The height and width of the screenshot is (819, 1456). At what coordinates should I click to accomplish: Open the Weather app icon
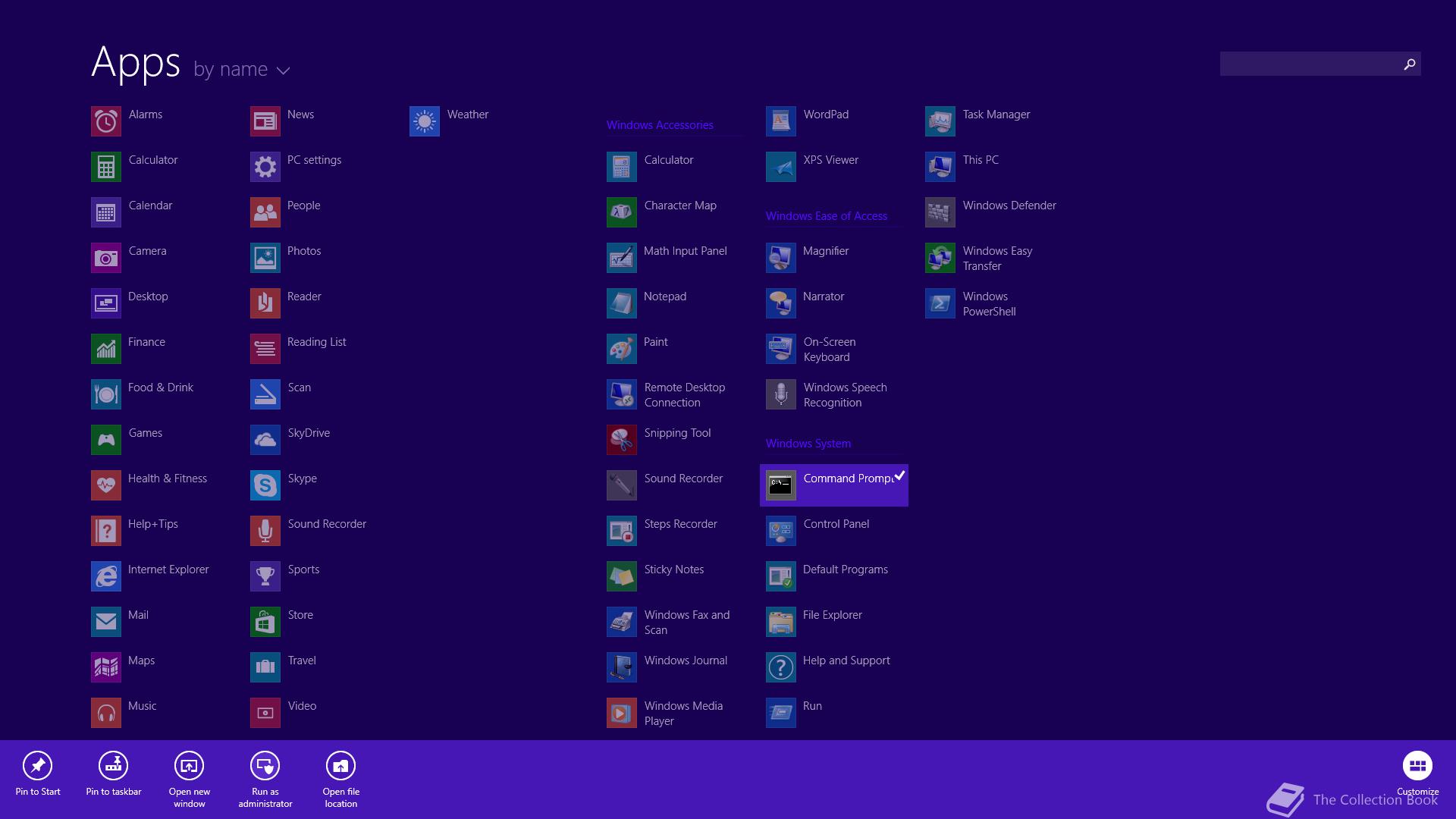click(x=425, y=121)
